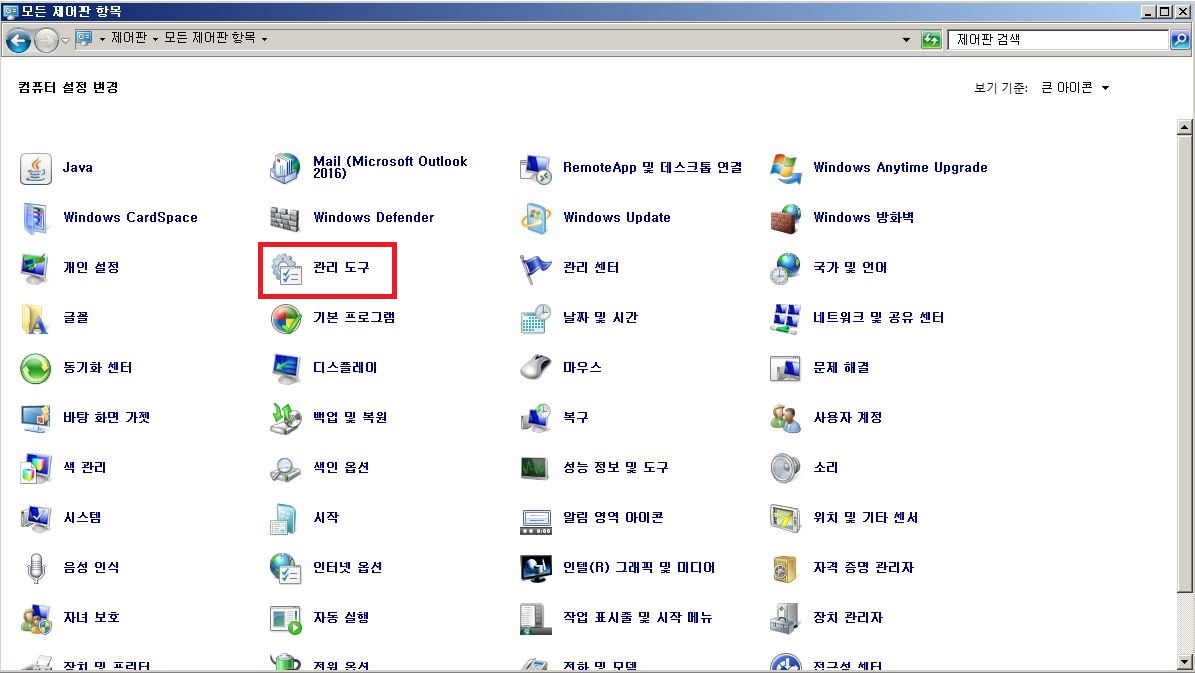Refresh the address bar
The width and height of the screenshot is (1195, 673).
click(x=931, y=40)
